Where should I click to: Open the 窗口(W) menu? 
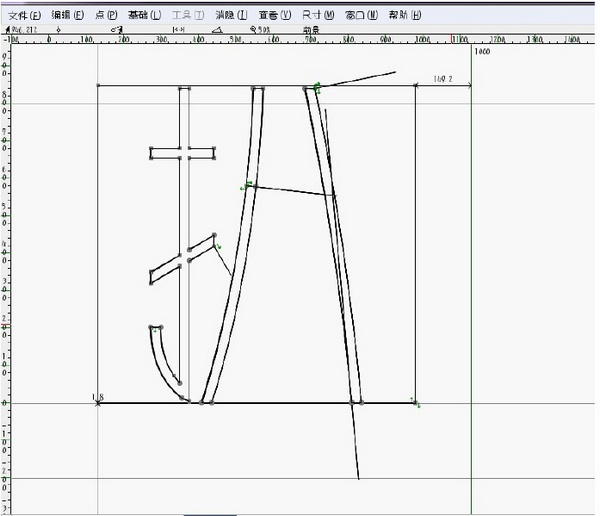coord(361,16)
